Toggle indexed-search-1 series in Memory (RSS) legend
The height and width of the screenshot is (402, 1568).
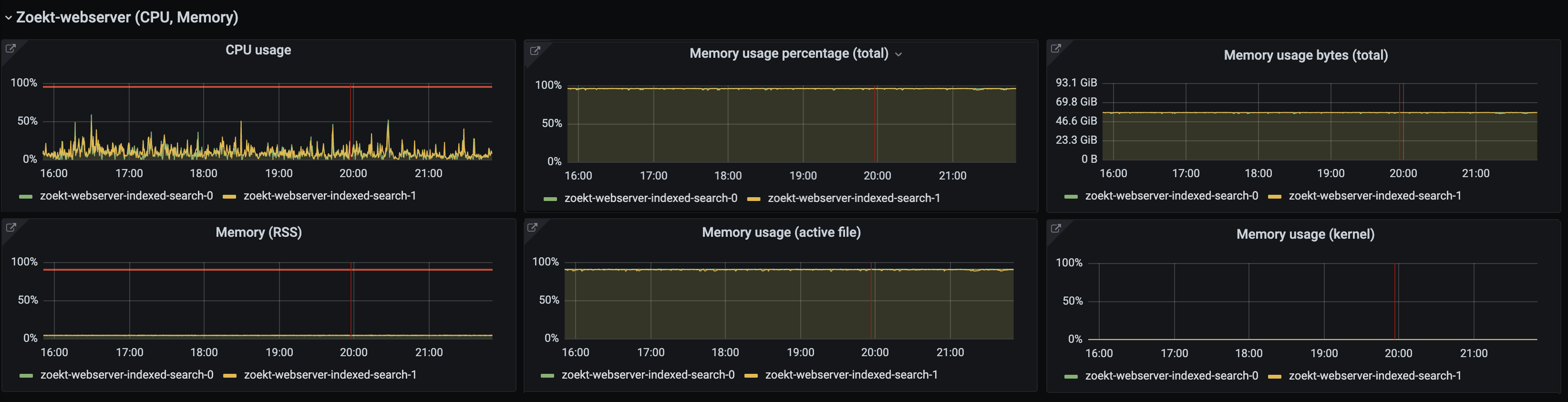point(330,375)
